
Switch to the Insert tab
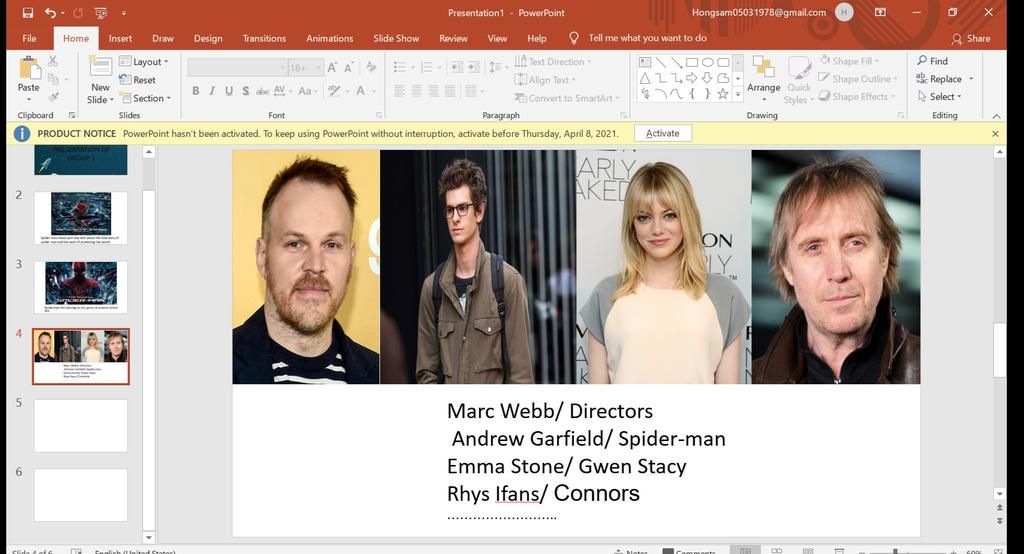pos(120,39)
